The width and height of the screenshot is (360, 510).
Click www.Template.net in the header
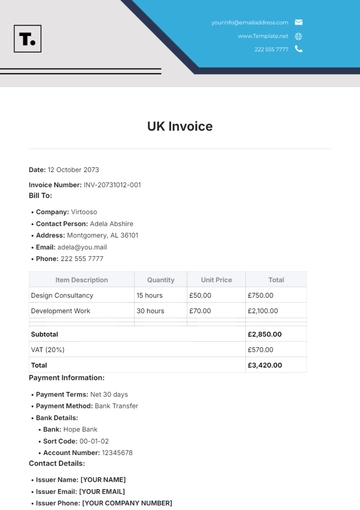coord(263,36)
